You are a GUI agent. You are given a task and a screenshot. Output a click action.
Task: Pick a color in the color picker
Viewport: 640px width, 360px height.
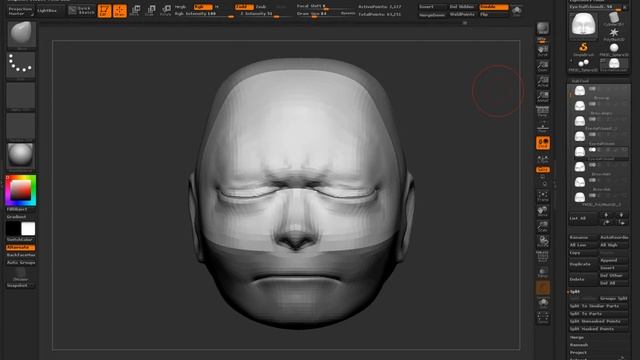coord(20,190)
